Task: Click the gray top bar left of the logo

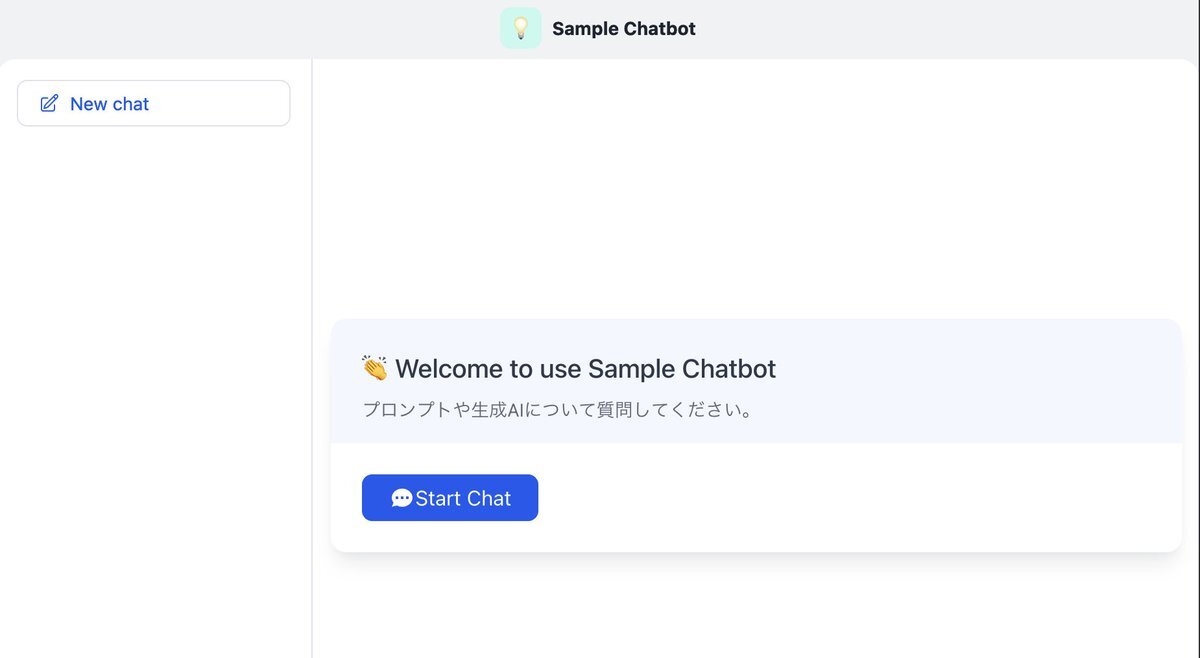Action: 250,28
